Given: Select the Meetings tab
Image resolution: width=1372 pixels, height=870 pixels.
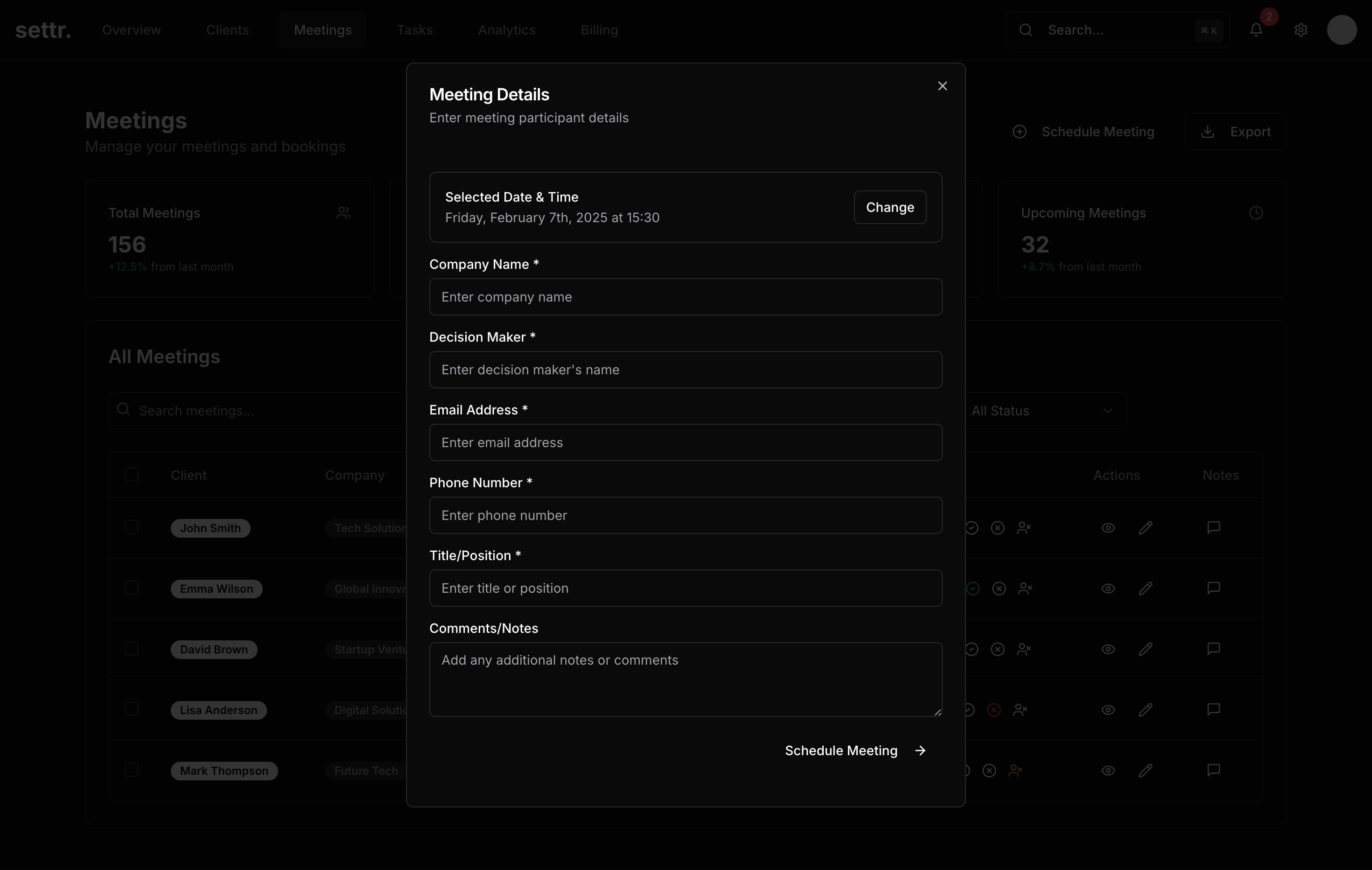Looking at the screenshot, I should coord(322,30).
